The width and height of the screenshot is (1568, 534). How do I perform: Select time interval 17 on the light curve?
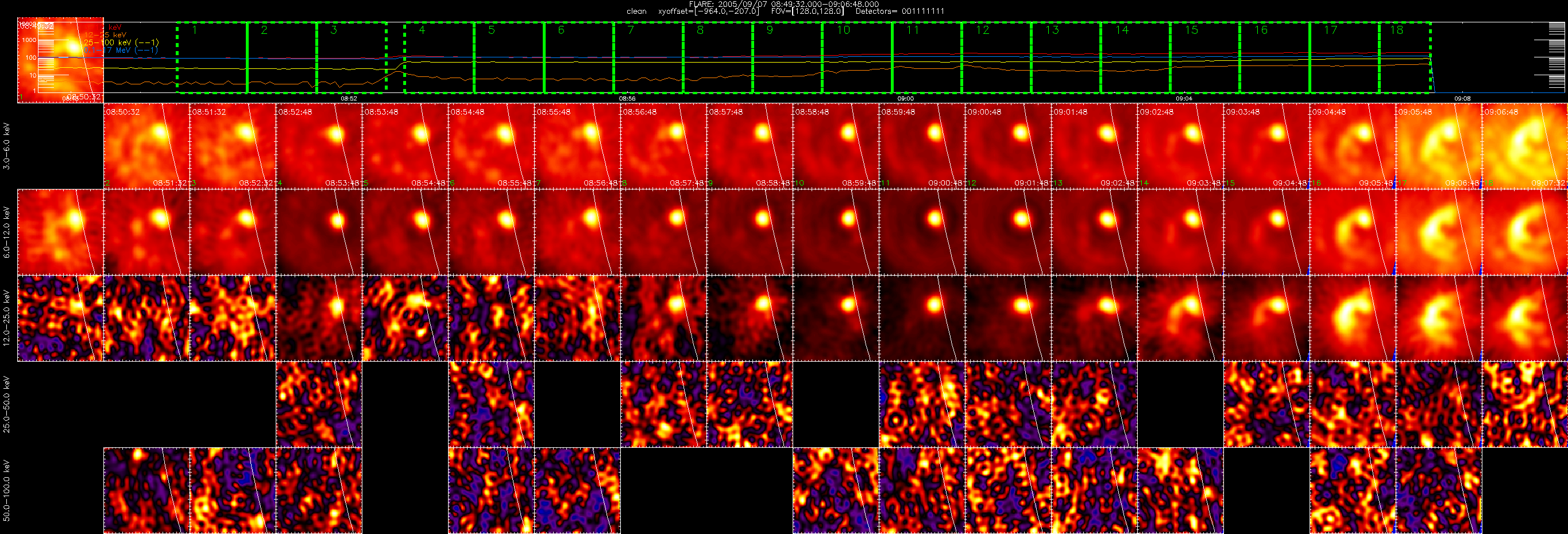coord(1345,58)
